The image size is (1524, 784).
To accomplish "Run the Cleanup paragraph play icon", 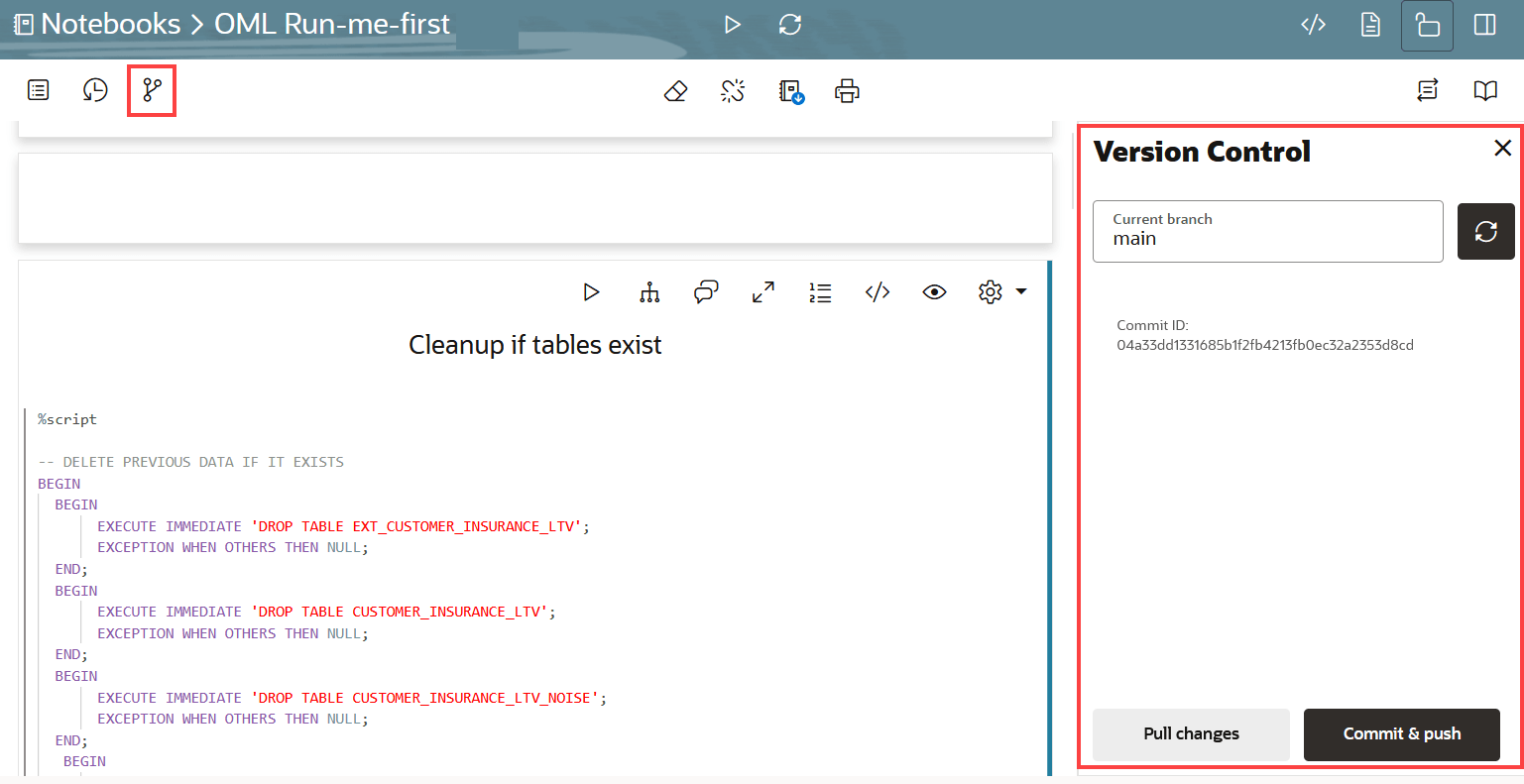I will point(592,292).
